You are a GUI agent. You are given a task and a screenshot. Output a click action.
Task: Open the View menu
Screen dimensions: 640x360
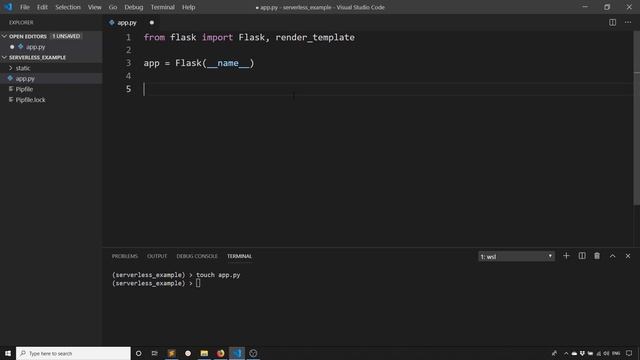95,7
